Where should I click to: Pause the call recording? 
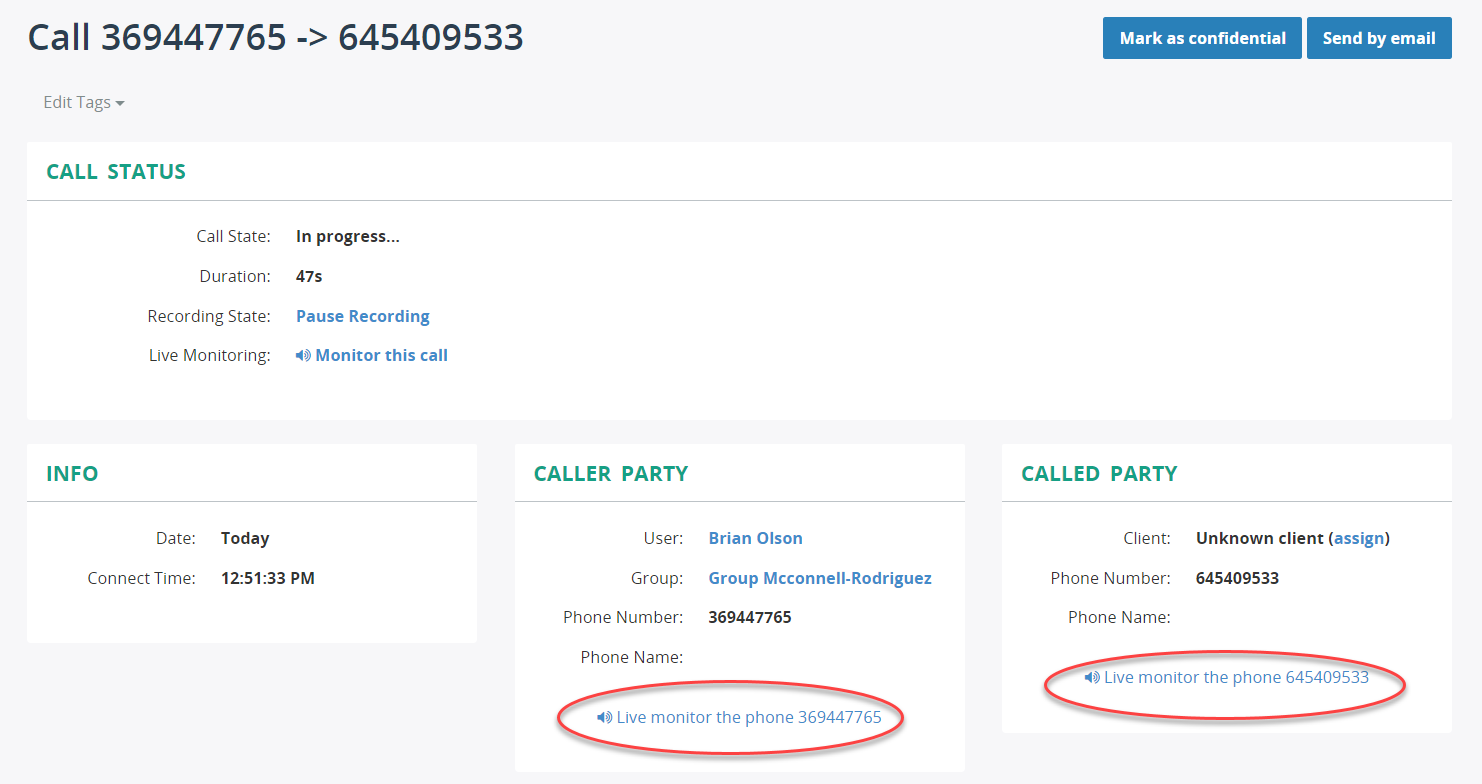pos(362,316)
